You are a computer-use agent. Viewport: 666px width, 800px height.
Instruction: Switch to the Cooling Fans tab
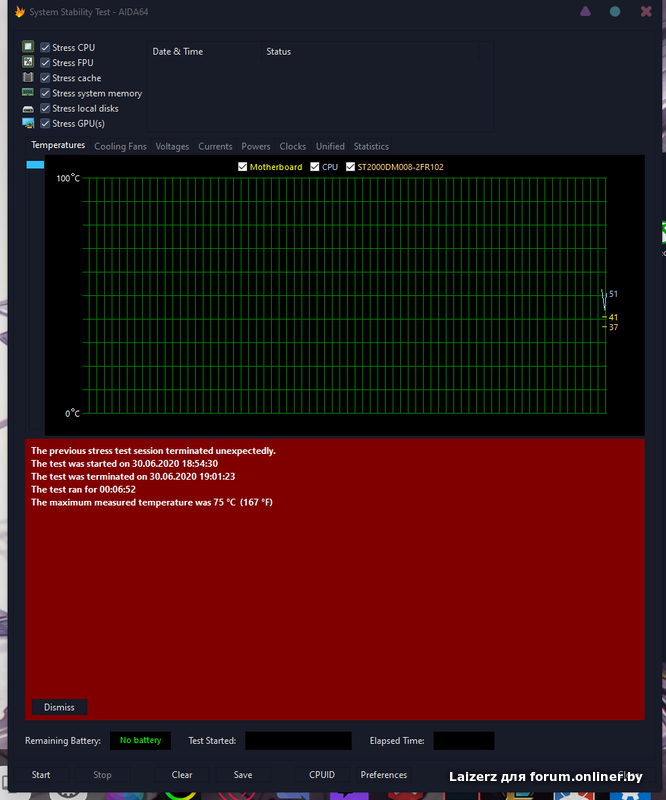(x=120, y=146)
